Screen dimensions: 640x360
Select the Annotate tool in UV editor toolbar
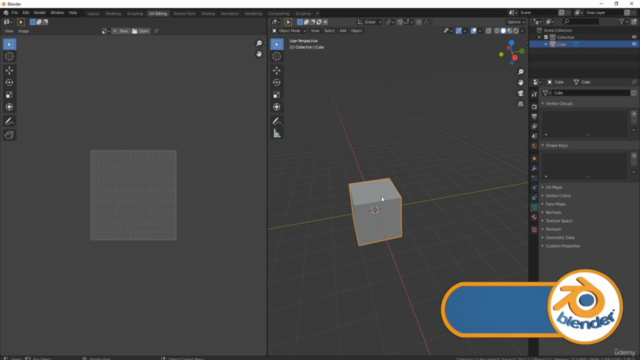coord(9,121)
